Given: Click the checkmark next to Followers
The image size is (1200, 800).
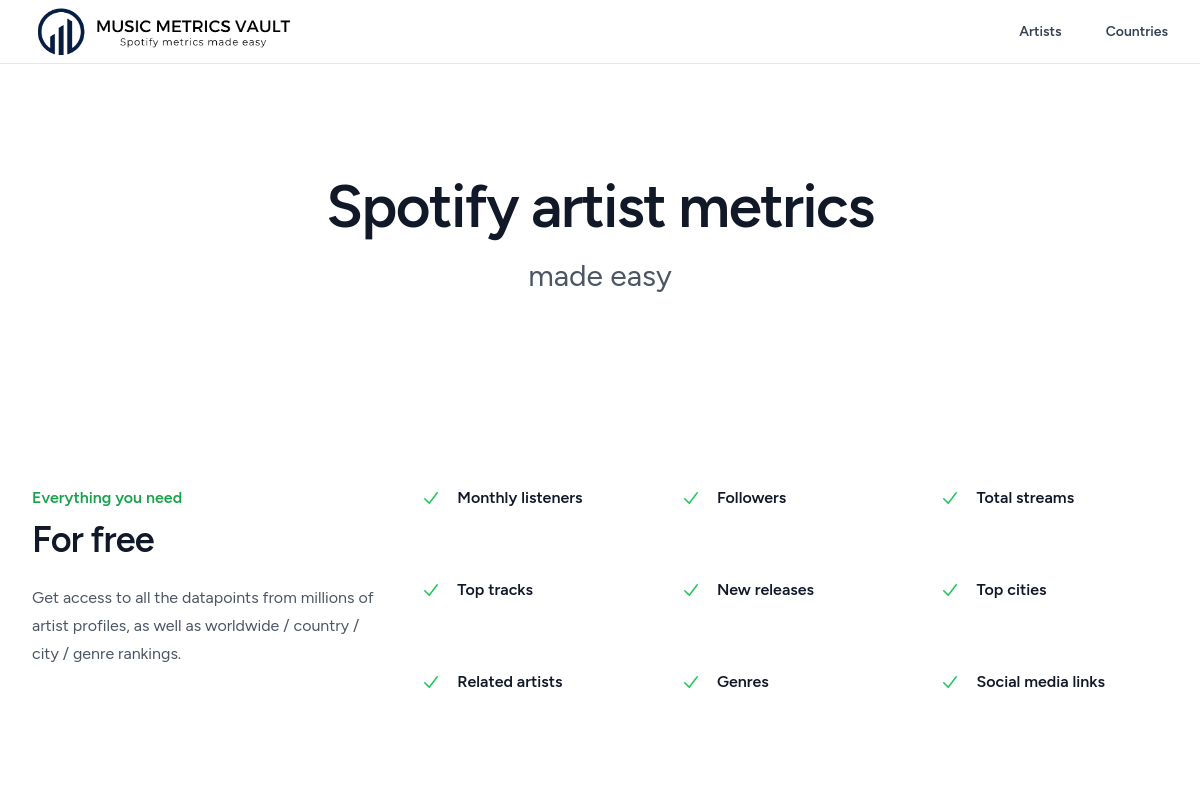Looking at the screenshot, I should coord(691,498).
